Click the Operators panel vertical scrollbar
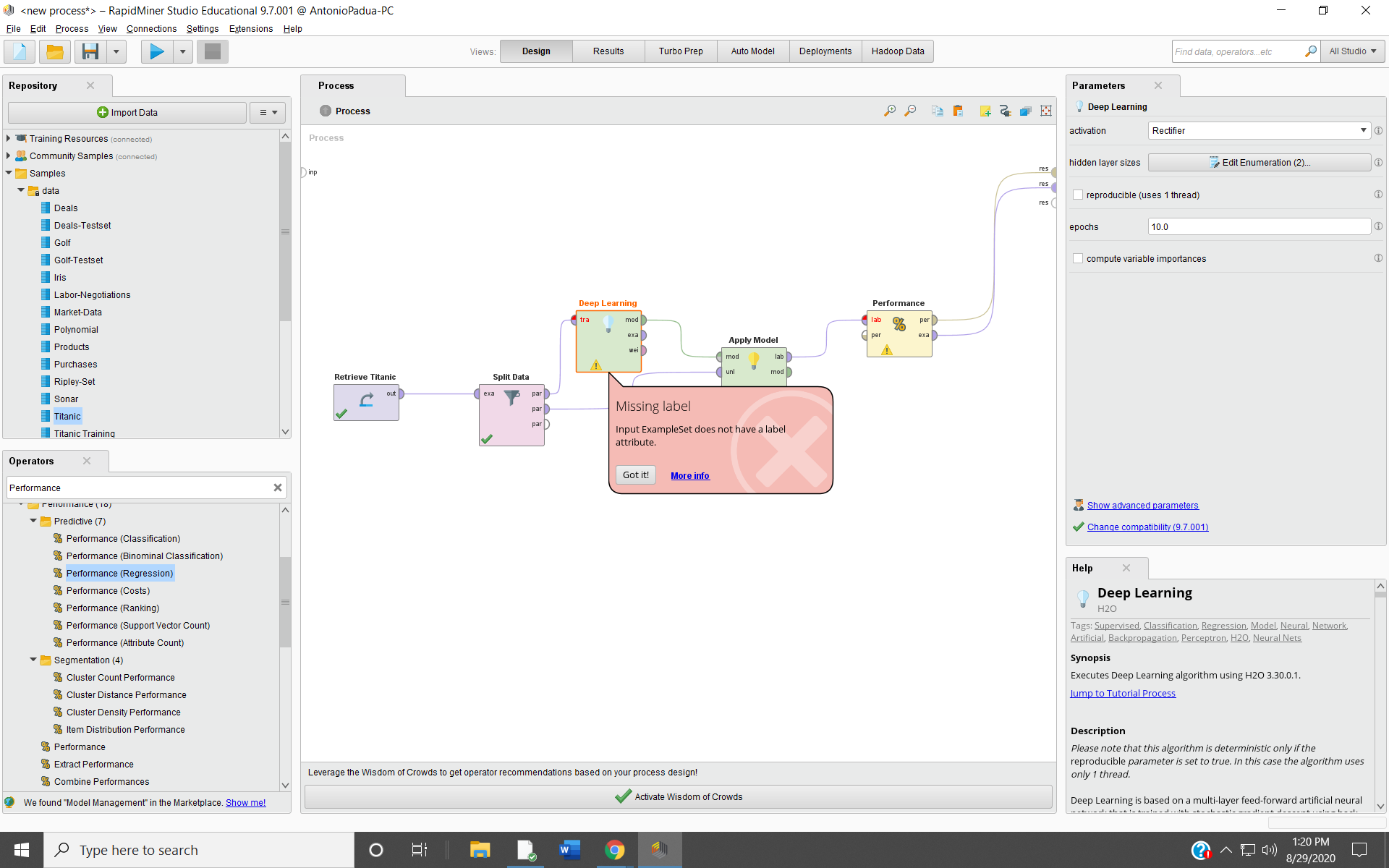This screenshot has height=868, width=1389. (x=285, y=602)
